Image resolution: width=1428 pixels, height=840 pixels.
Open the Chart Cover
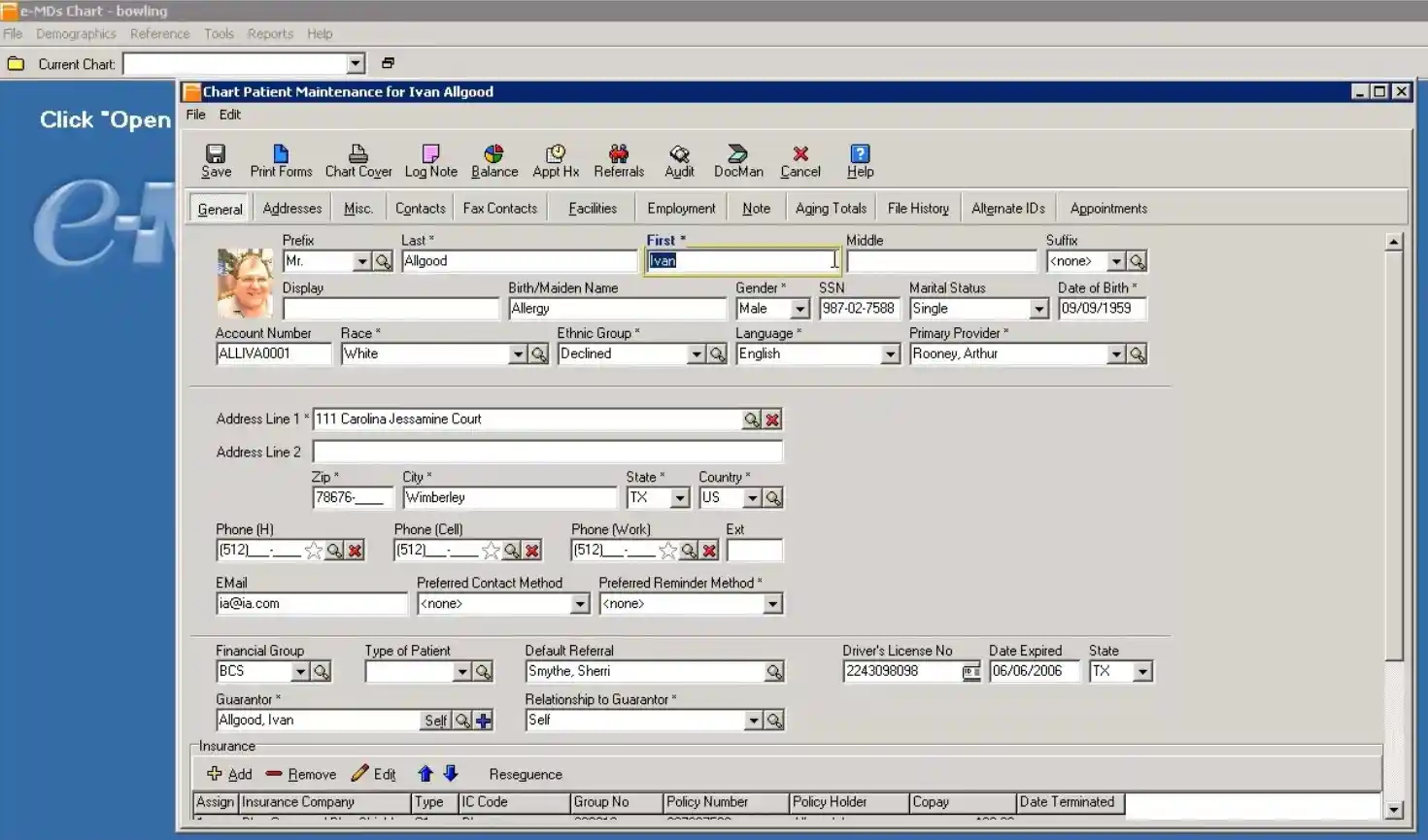357,160
